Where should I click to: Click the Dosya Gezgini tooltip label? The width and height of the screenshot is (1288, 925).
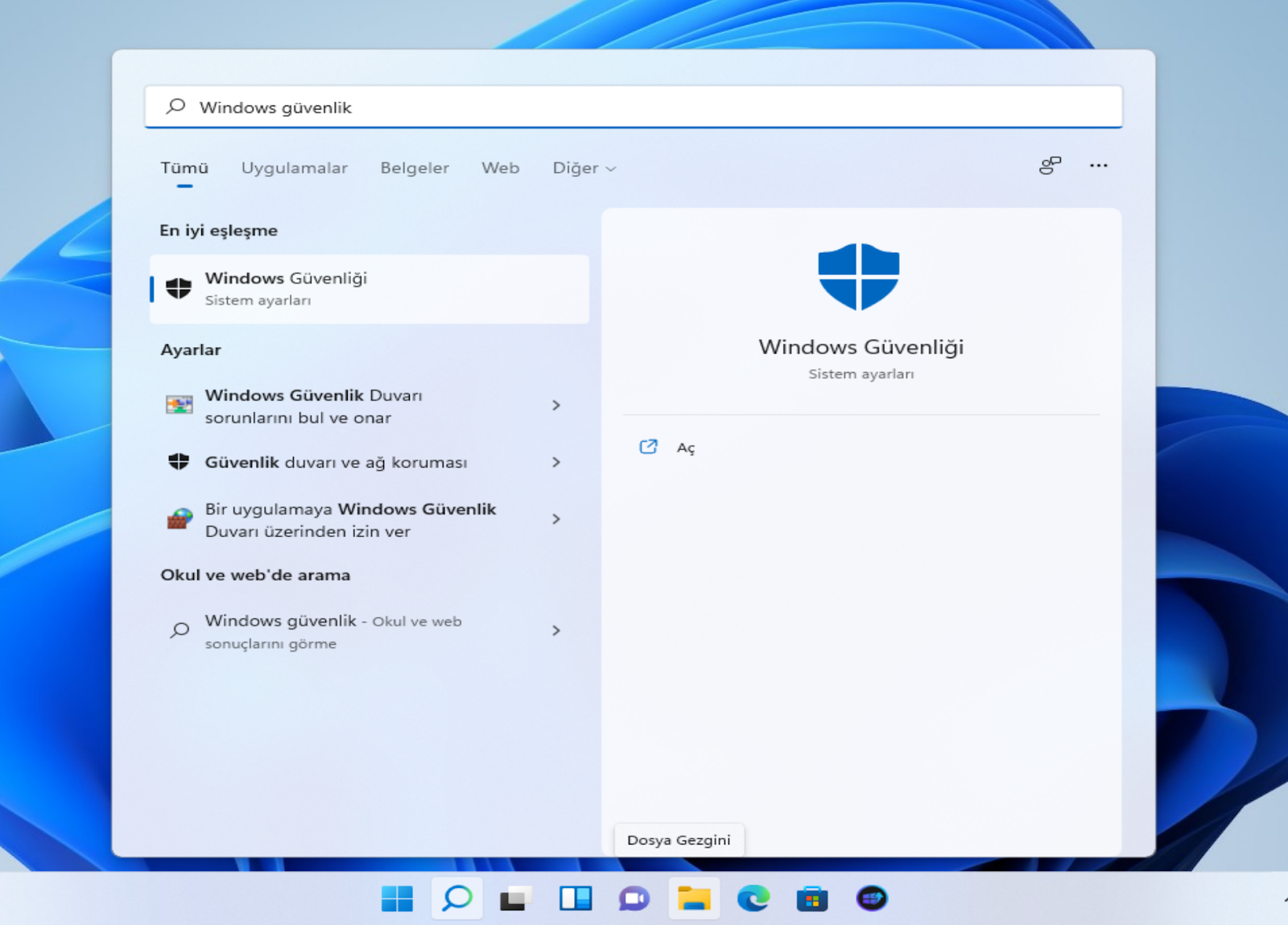pos(679,840)
